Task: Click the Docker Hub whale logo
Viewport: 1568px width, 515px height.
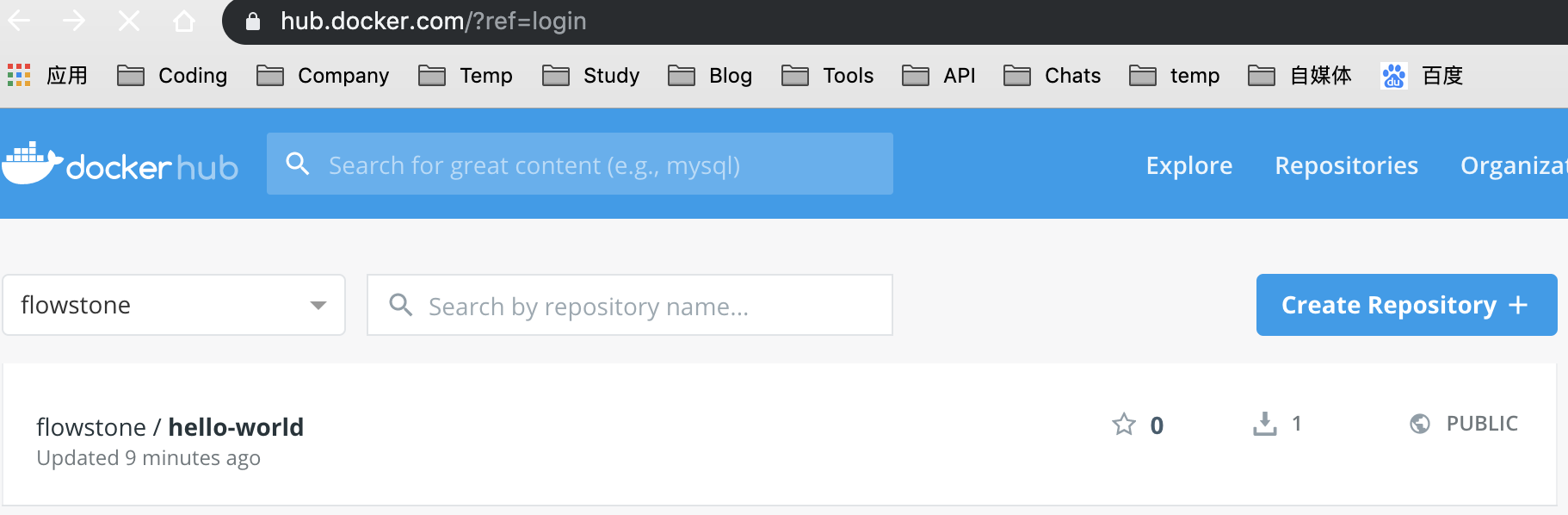Action: [x=33, y=163]
